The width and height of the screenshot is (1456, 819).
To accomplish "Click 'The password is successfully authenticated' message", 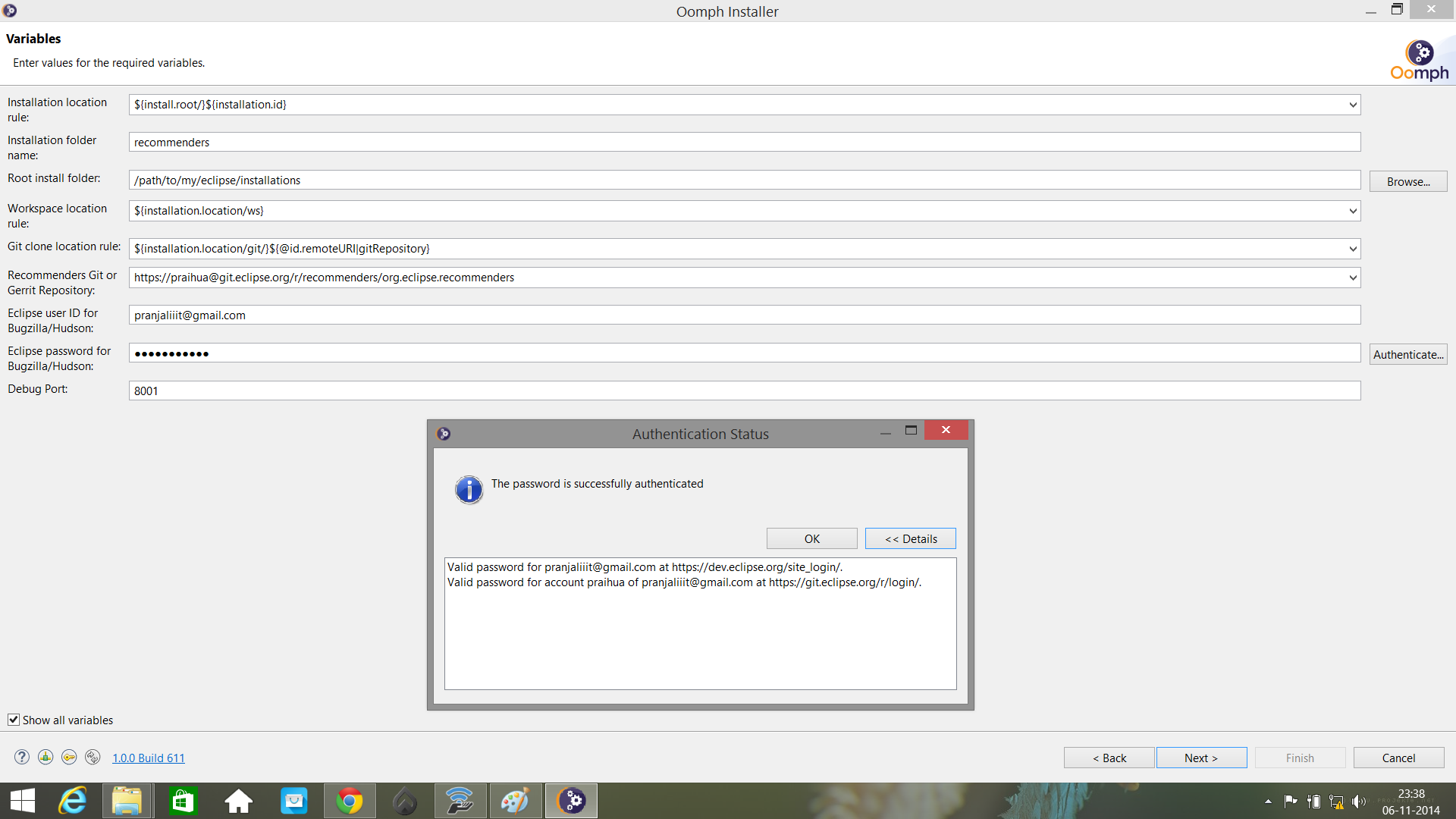I will coord(597,484).
